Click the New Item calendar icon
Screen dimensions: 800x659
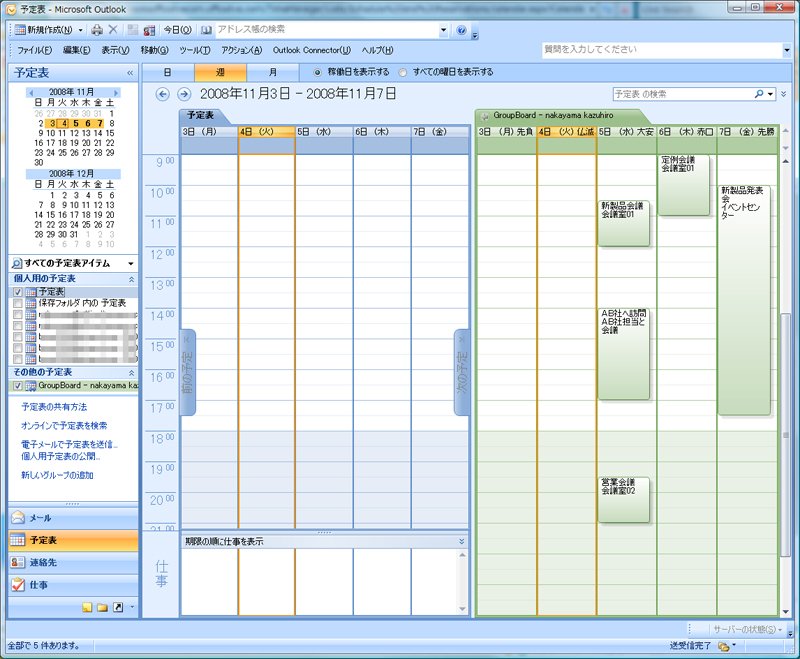click(20, 30)
